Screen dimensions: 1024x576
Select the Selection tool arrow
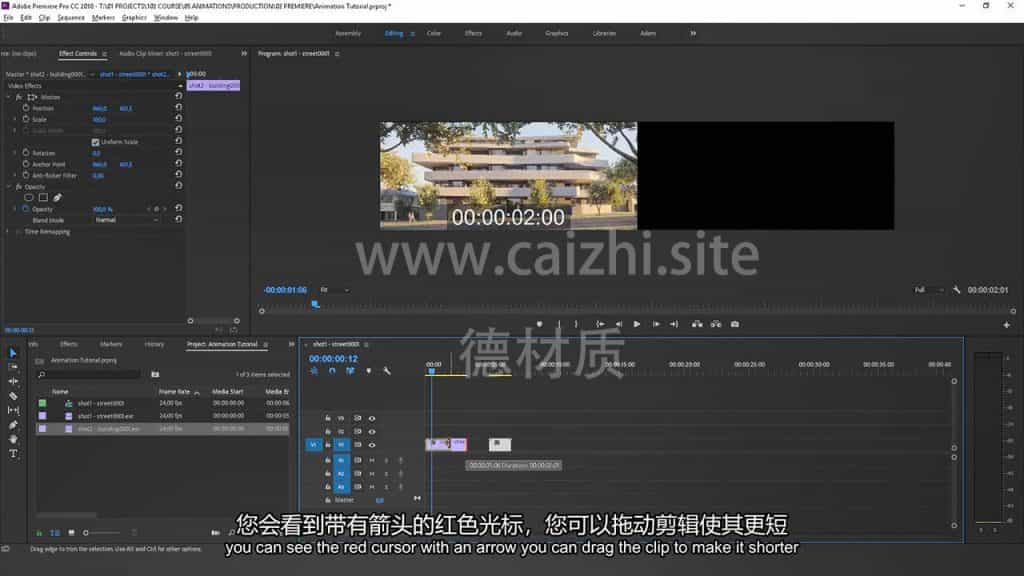coord(13,353)
